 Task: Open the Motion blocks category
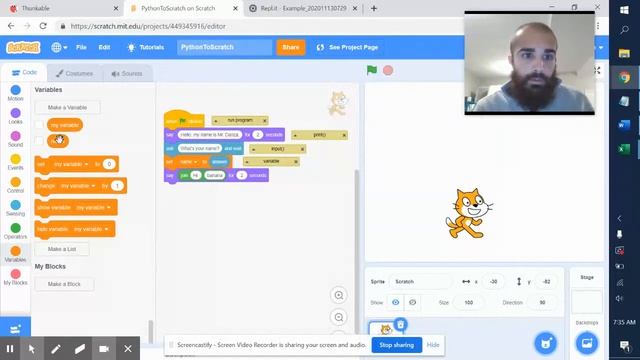16,93
